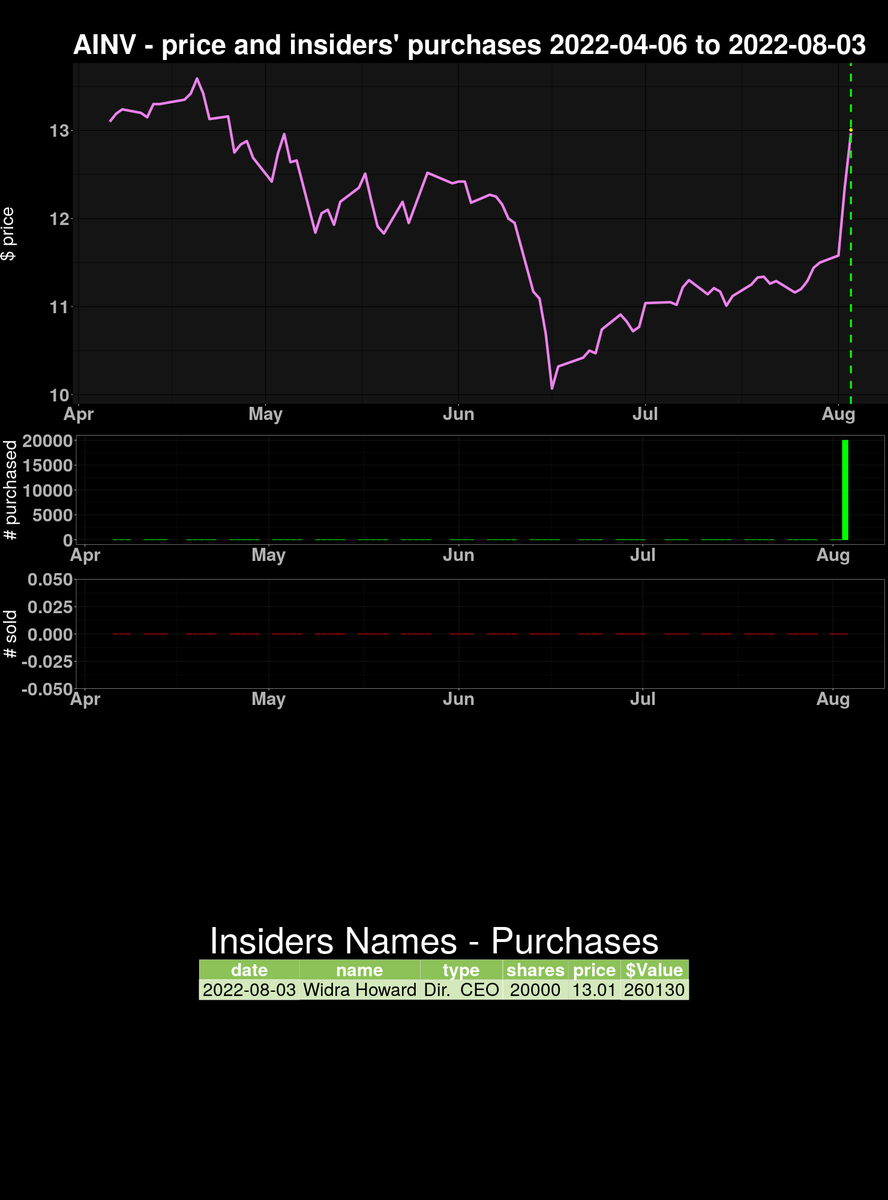
Task: Click the '# purchased' y-axis label
Action: pyautogui.click(x=11, y=490)
